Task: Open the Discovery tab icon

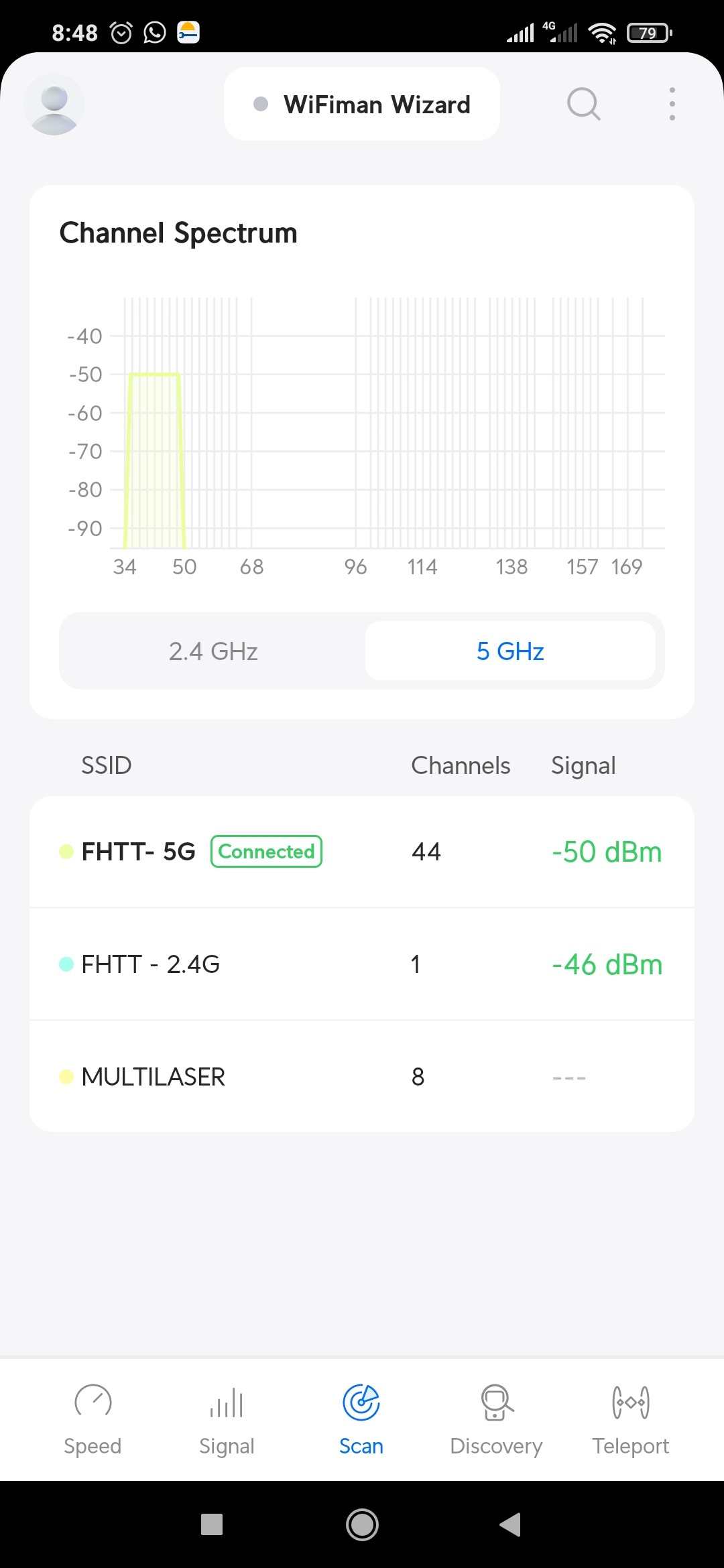Action: (496, 1402)
